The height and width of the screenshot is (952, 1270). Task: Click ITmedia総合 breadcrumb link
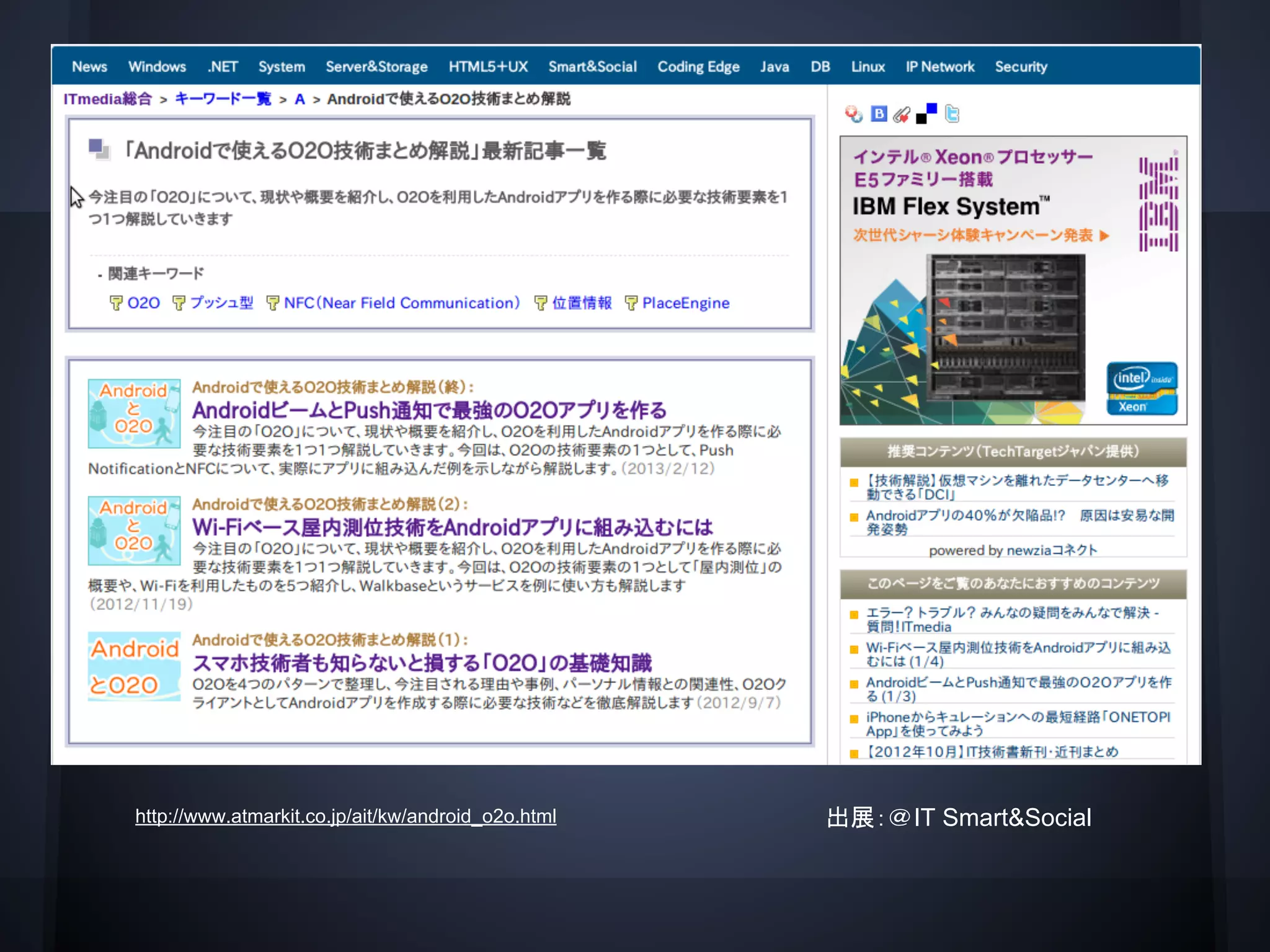pyautogui.click(x=108, y=99)
